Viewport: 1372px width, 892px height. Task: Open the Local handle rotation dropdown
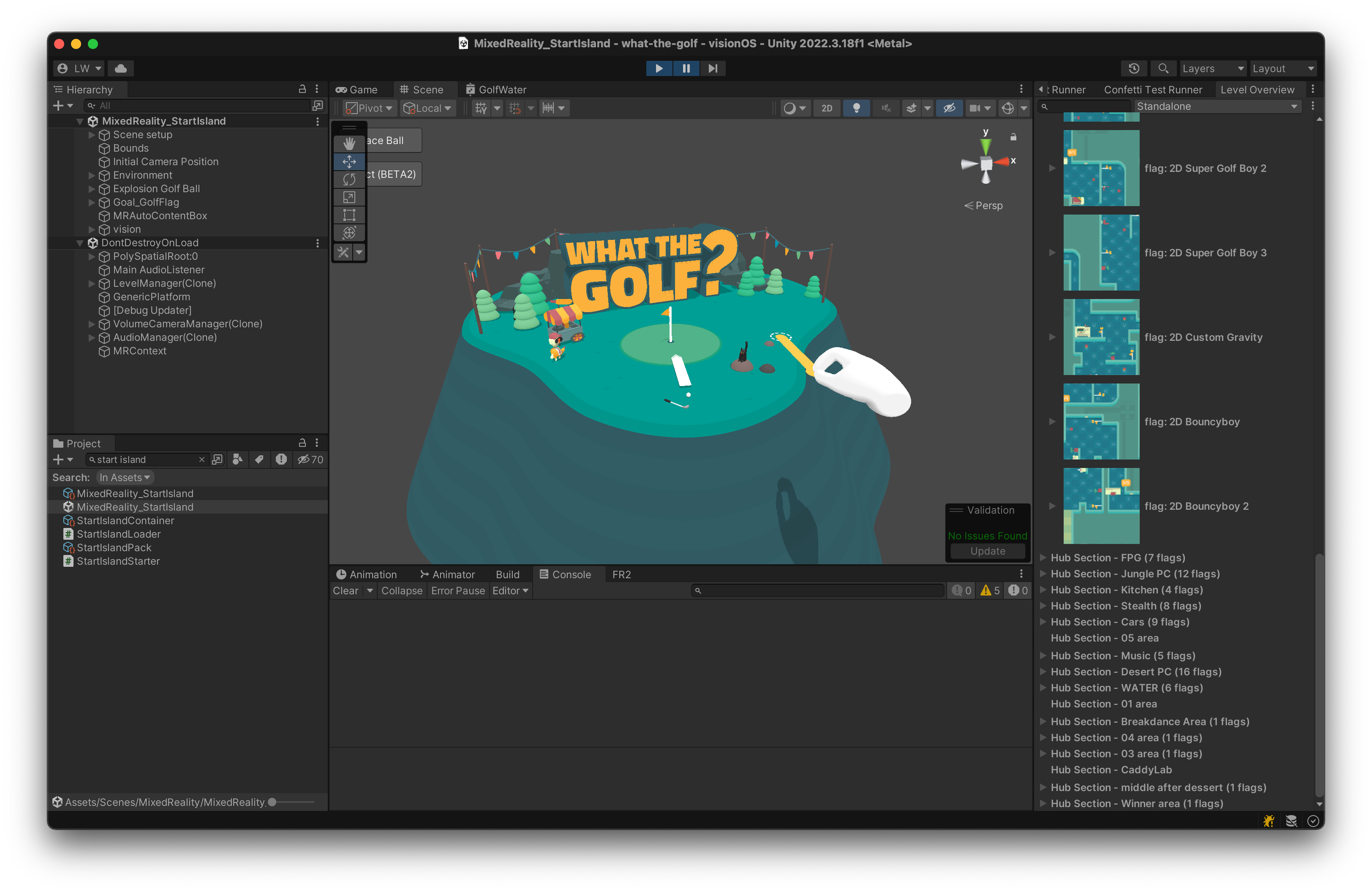click(427, 108)
